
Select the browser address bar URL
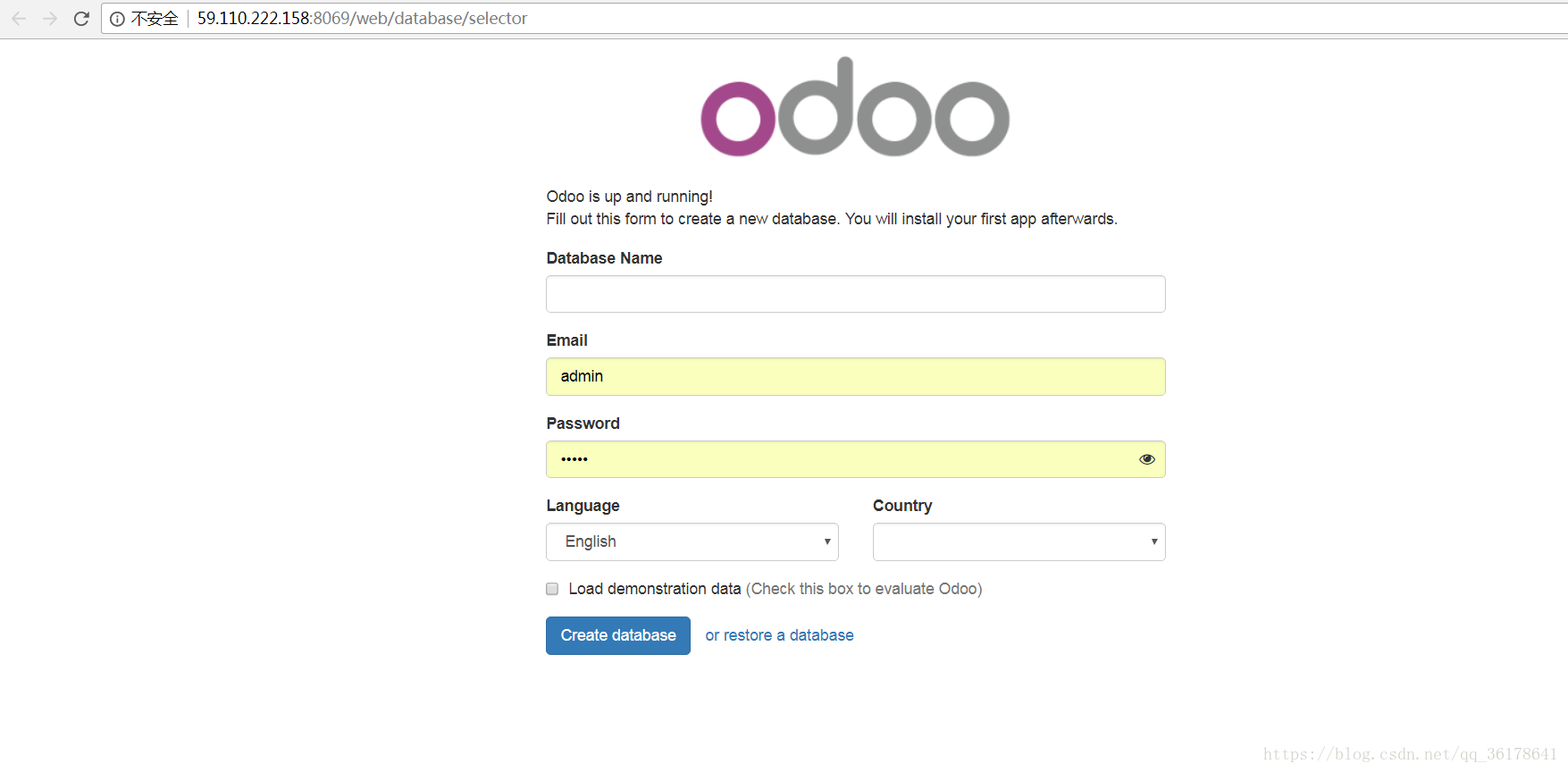362,19
